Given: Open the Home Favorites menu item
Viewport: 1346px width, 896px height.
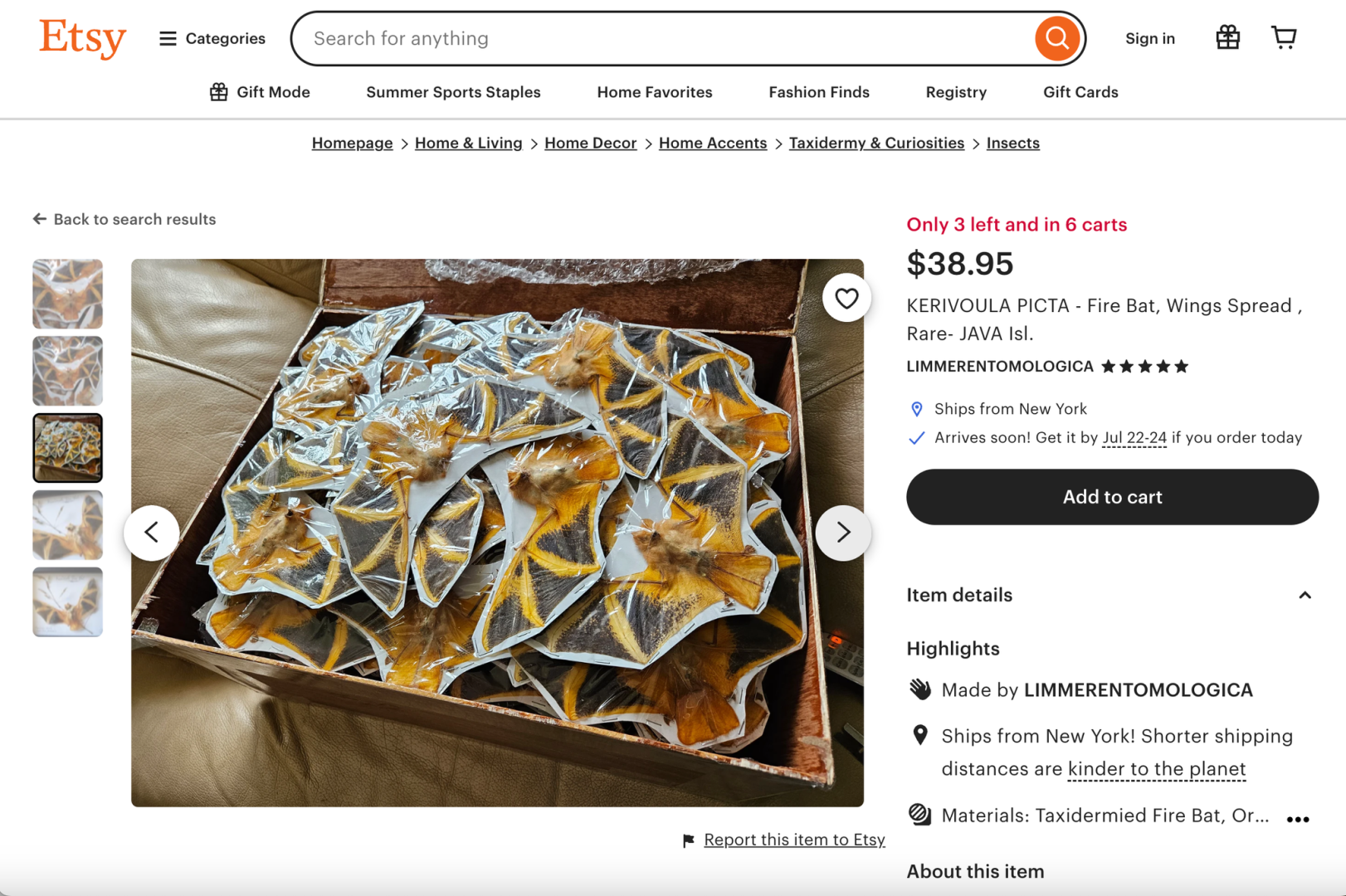Looking at the screenshot, I should click(x=654, y=92).
